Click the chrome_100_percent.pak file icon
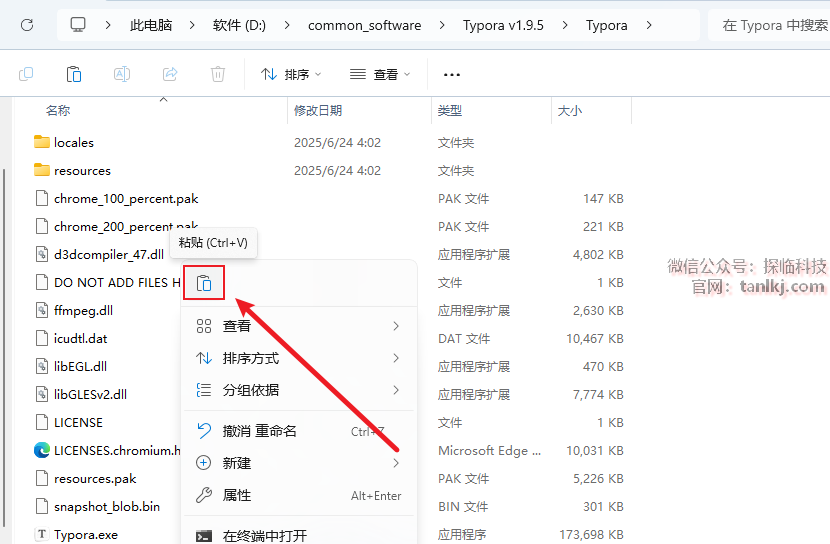Screen dimensions: 830x544 [x=41, y=198]
